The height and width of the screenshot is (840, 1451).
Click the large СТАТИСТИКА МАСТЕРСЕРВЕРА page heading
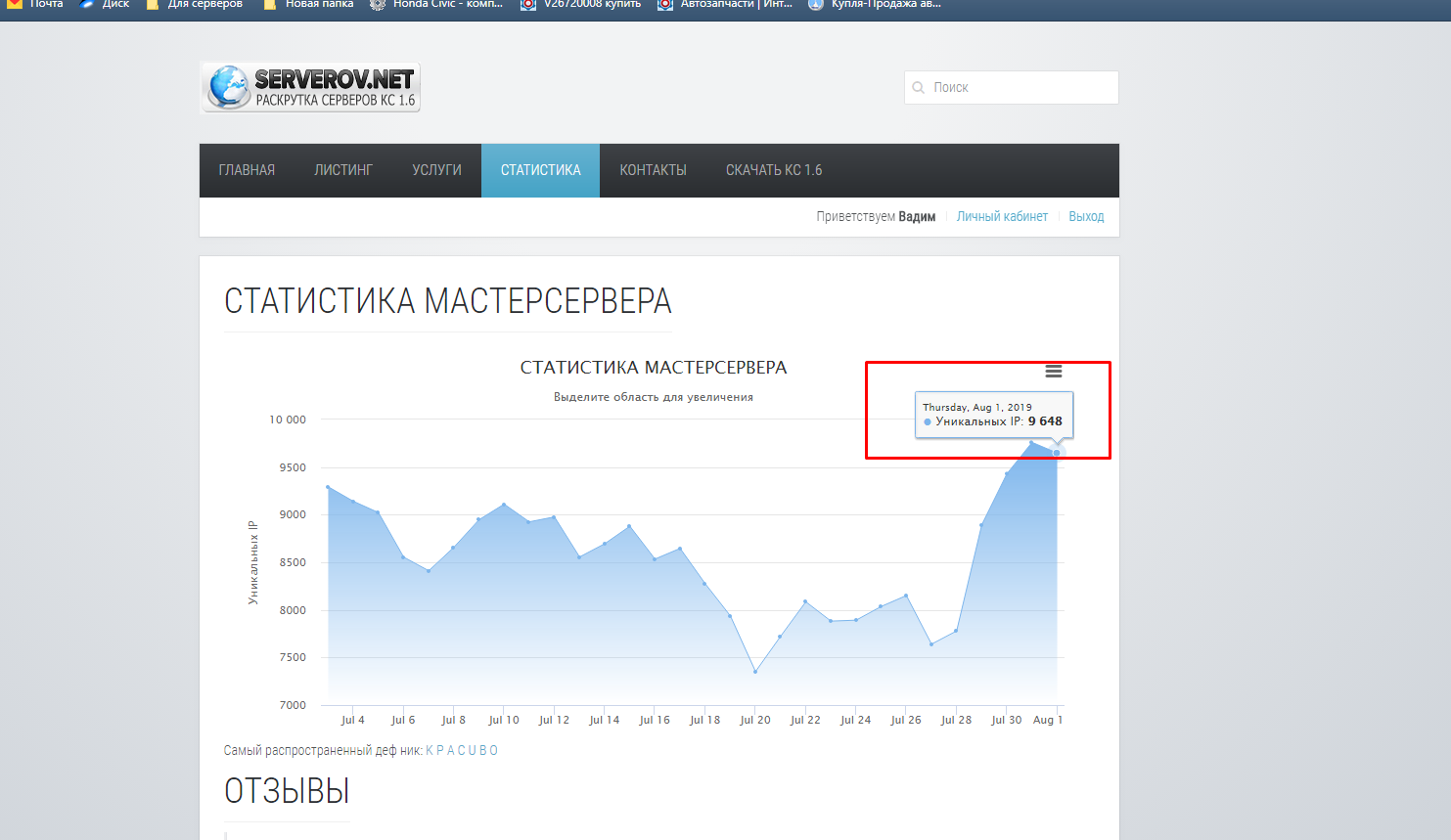coord(448,301)
